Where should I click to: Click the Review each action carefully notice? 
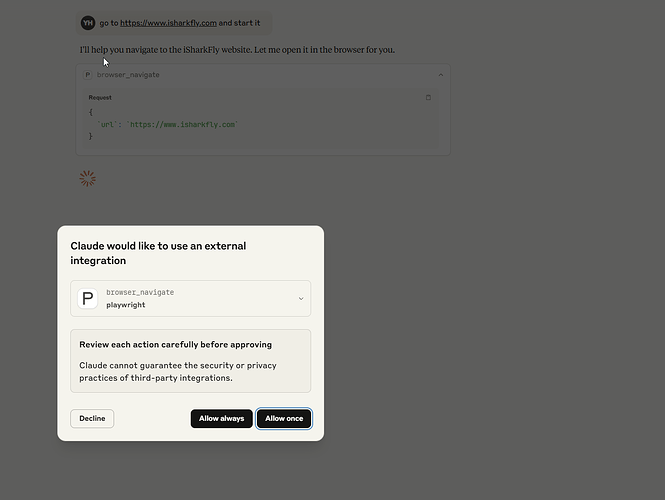[190, 361]
